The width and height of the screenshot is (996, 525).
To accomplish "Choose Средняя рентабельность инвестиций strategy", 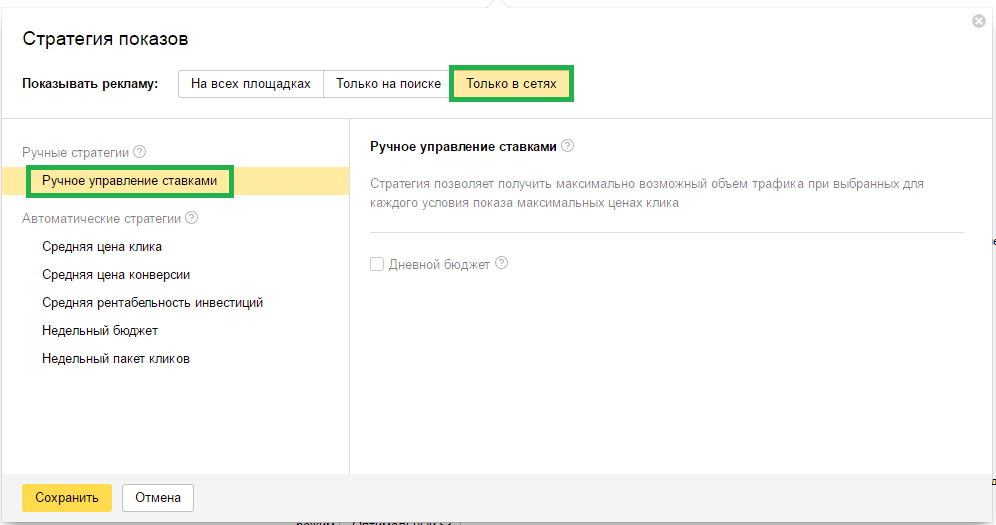I will [152, 302].
